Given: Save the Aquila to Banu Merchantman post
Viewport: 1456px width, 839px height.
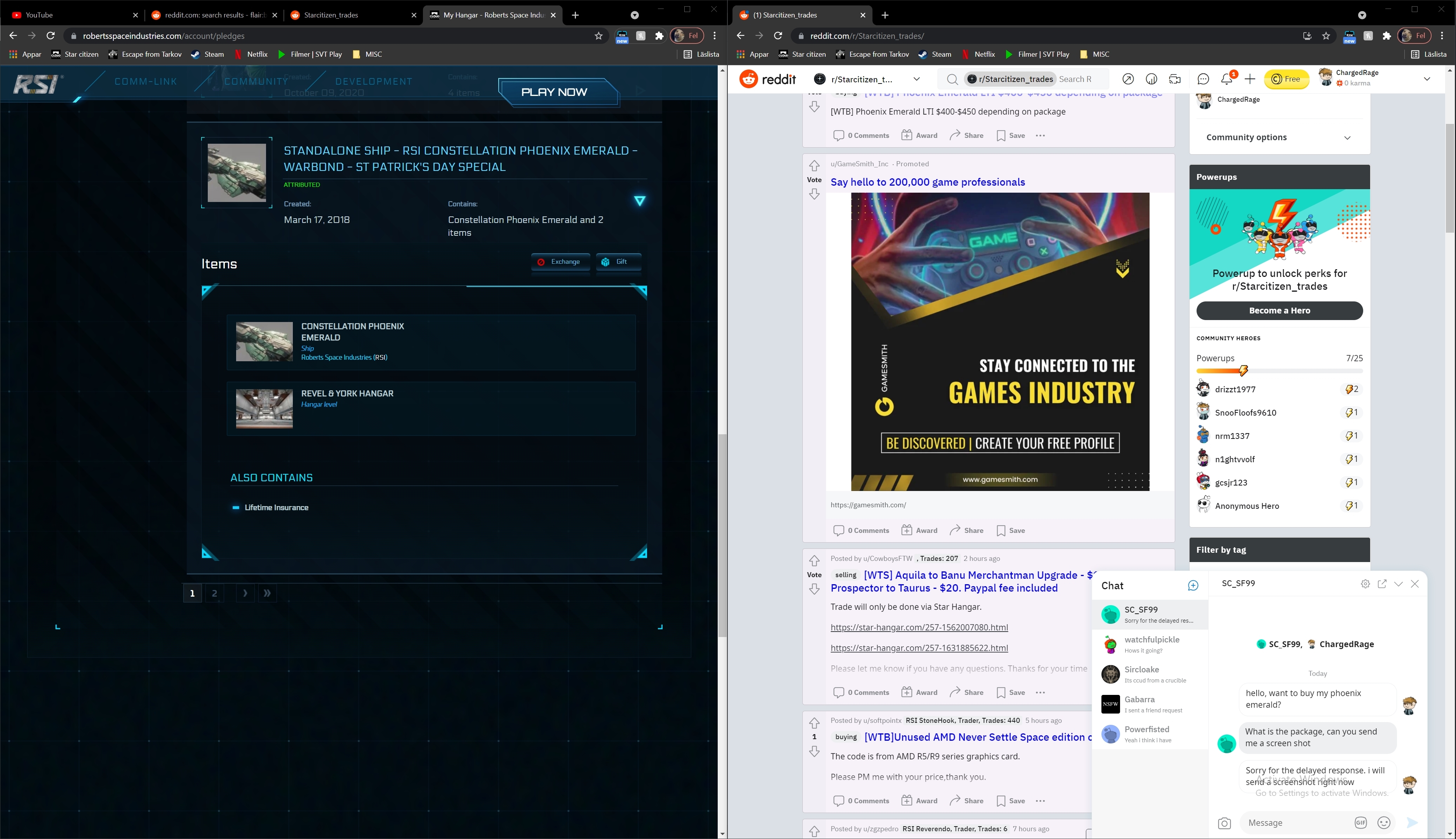Looking at the screenshot, I should click(1011, 693).
